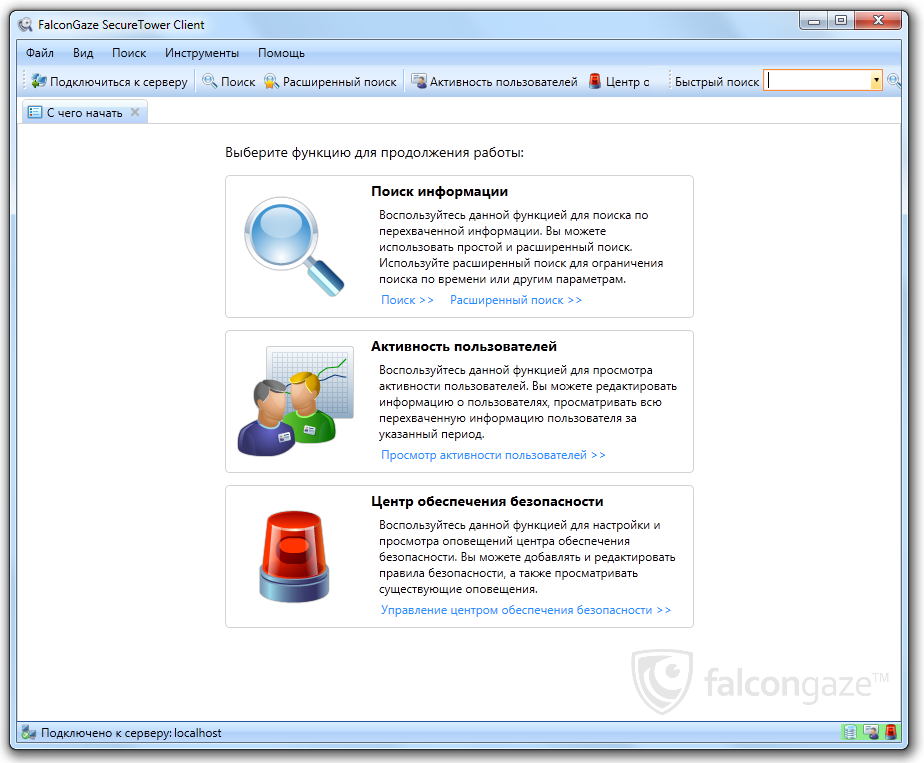The height and width of the screenshot is (763, 924).
Task: Minimize the SecureTower Client window
Action: (x=814, y=21)
